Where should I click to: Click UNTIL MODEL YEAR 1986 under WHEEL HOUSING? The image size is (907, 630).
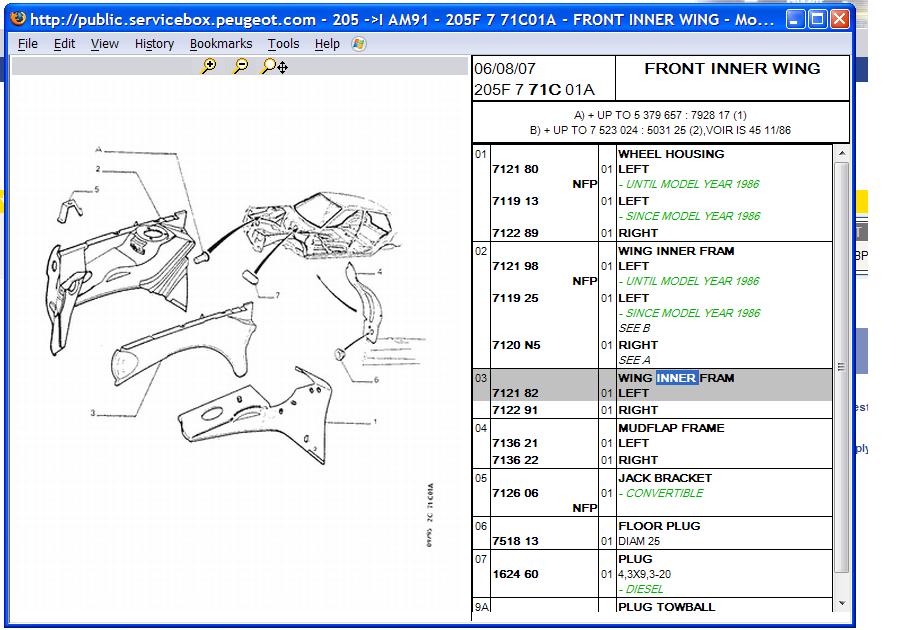(688, 185)
